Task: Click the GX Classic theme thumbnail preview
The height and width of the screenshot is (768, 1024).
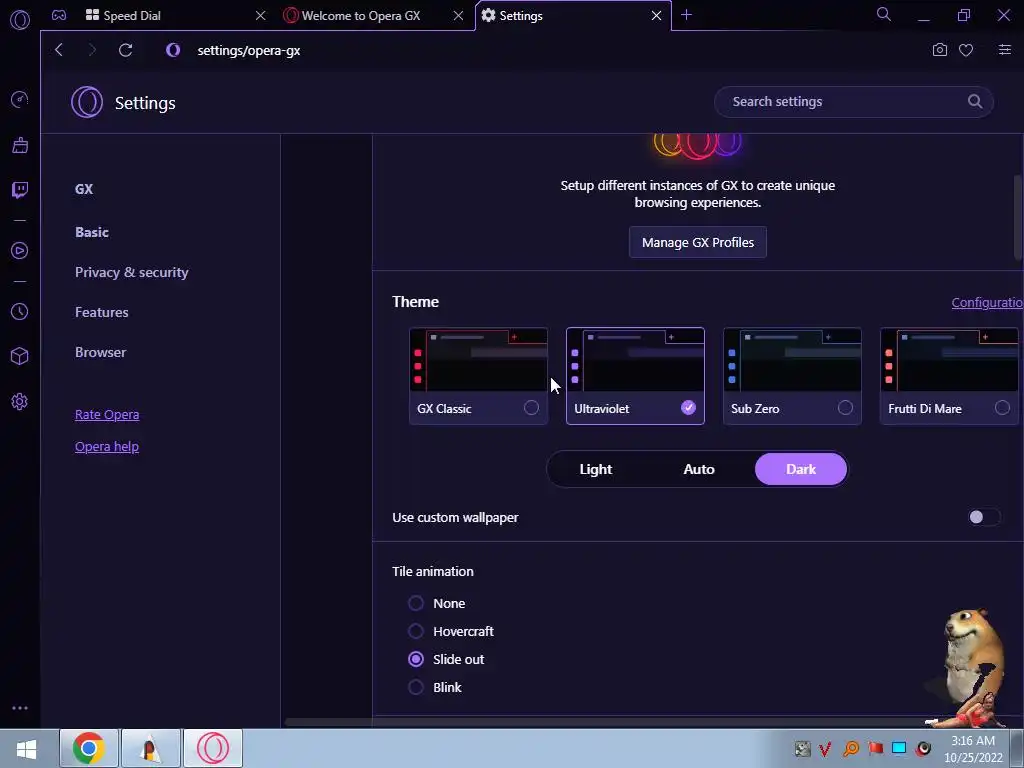Action: coord(478,360)
